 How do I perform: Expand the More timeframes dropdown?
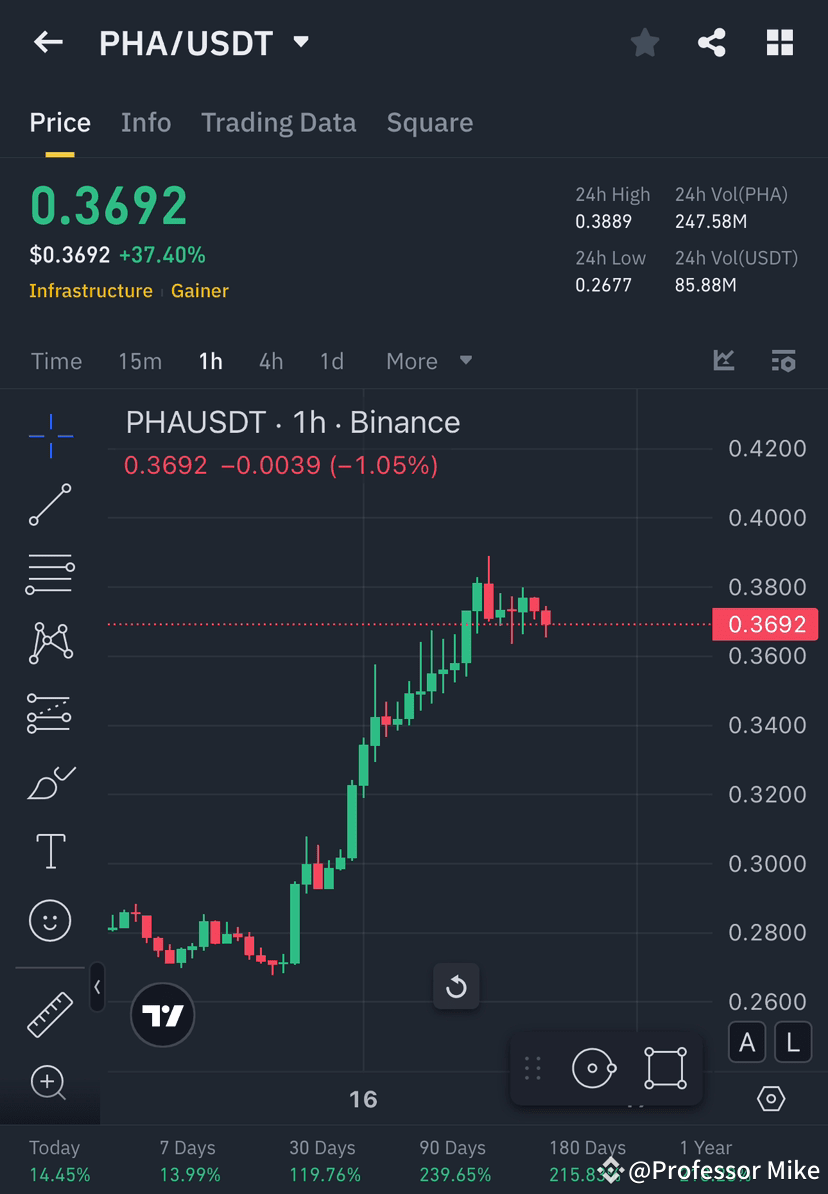pyautogui.click(x=429, y=361)
